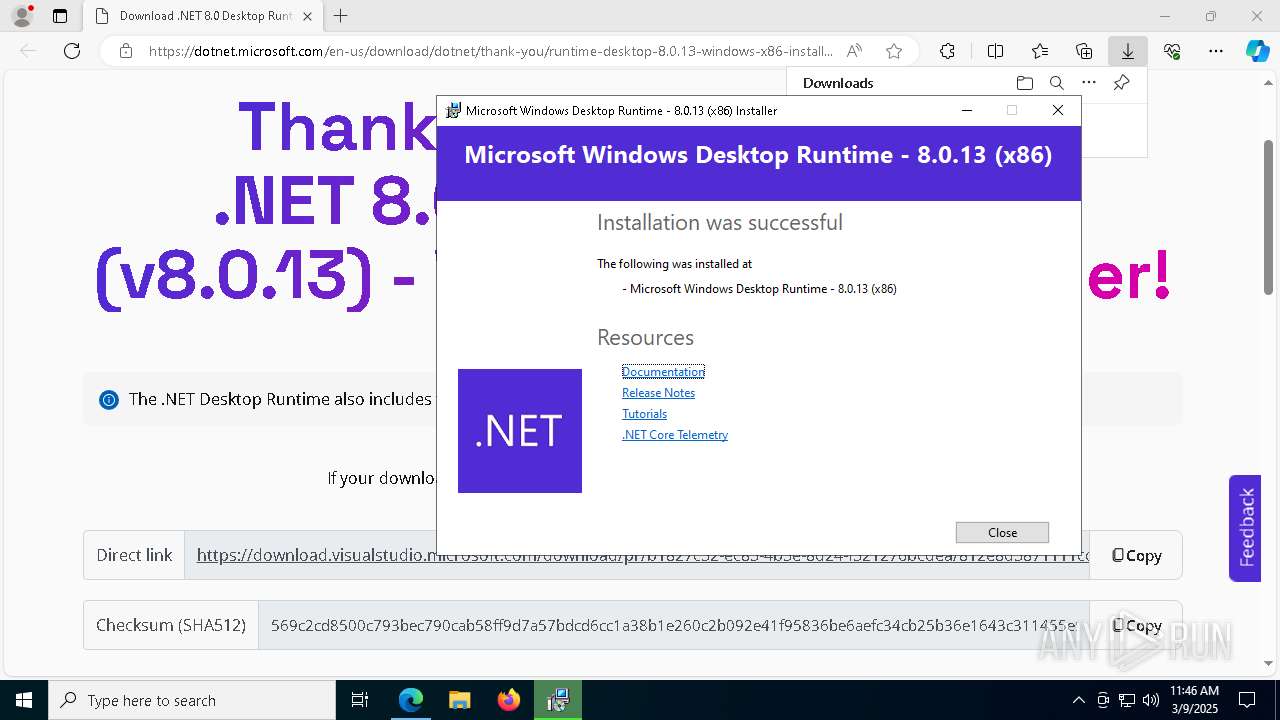1280x720 pixels.
Task: Close the installer window with the X
Action: [1058, 111]
